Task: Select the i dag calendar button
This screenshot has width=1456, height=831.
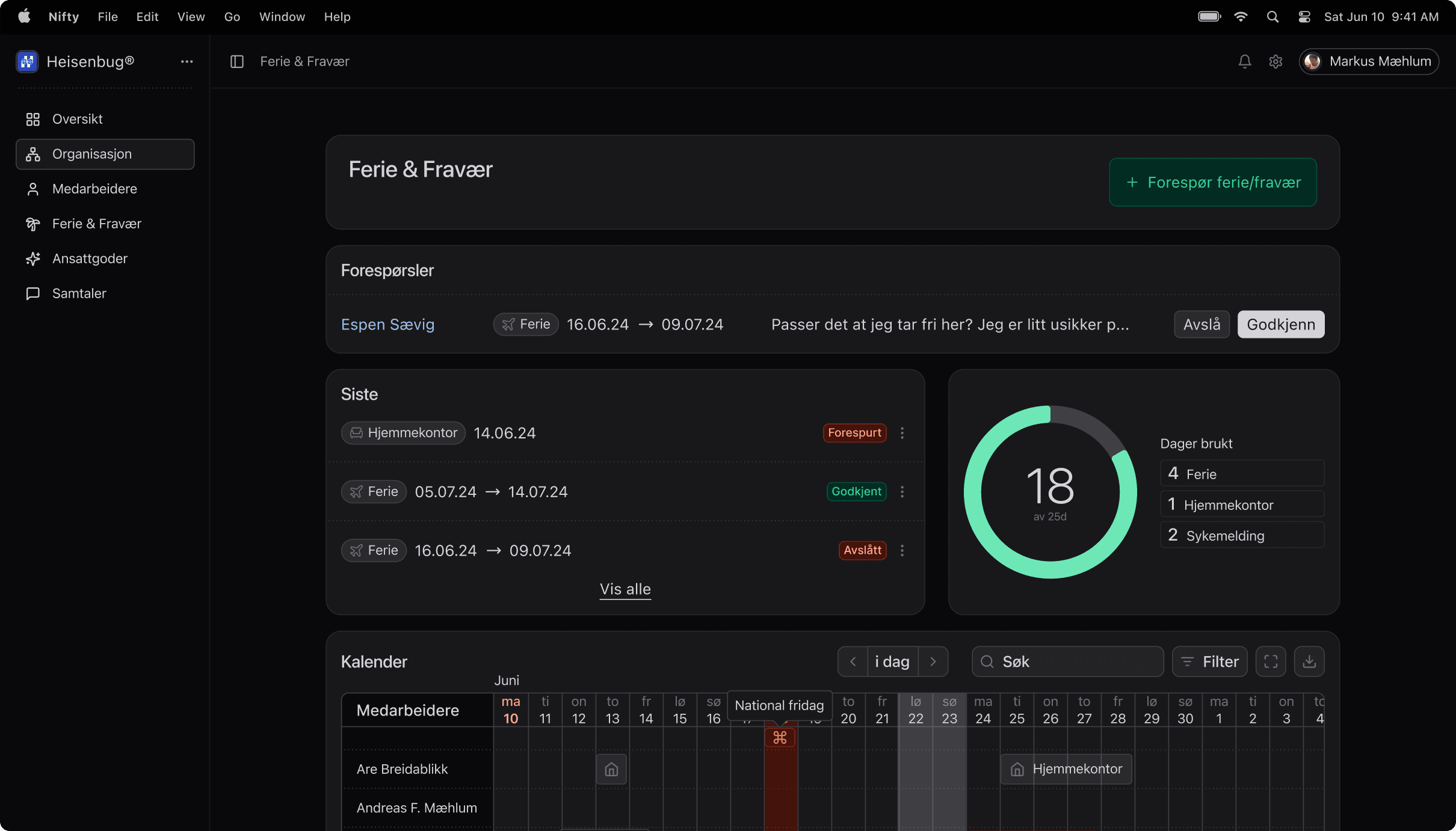Action: [x=891, y=661]
